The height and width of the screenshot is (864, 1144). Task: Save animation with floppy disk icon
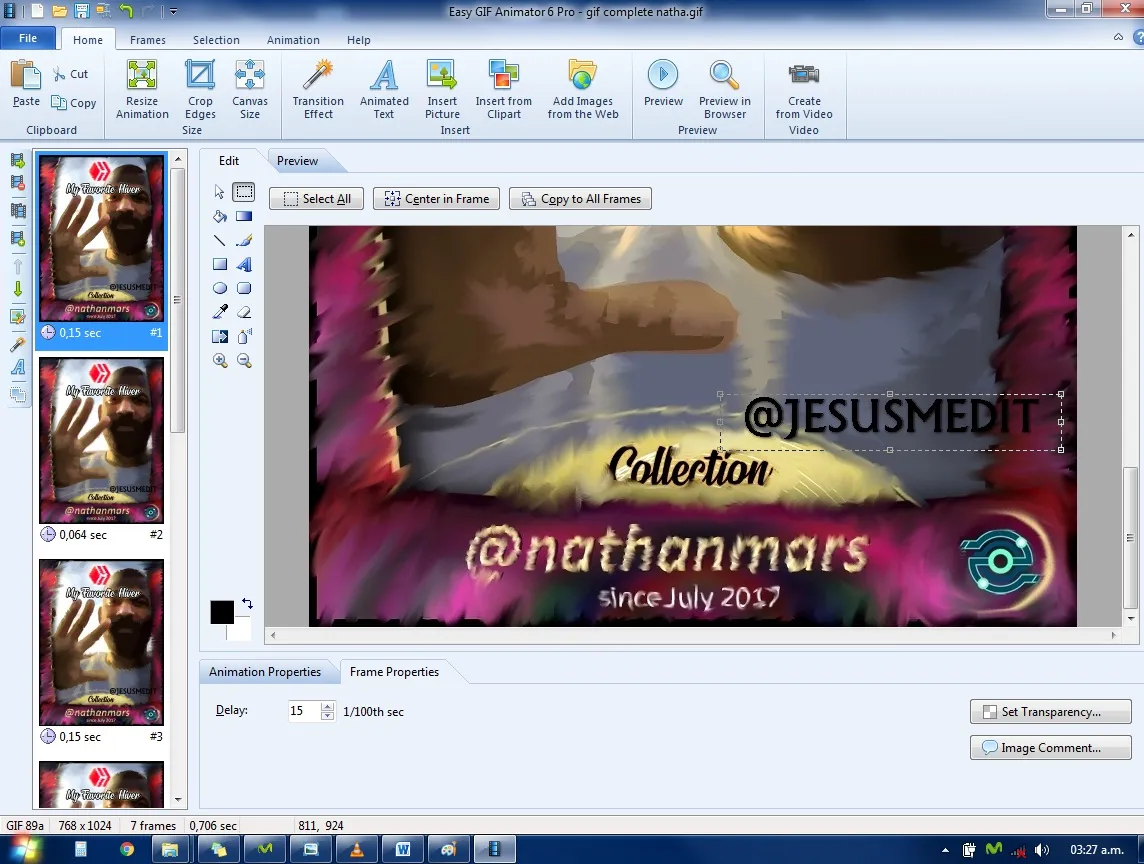click(x=81, y=10)
